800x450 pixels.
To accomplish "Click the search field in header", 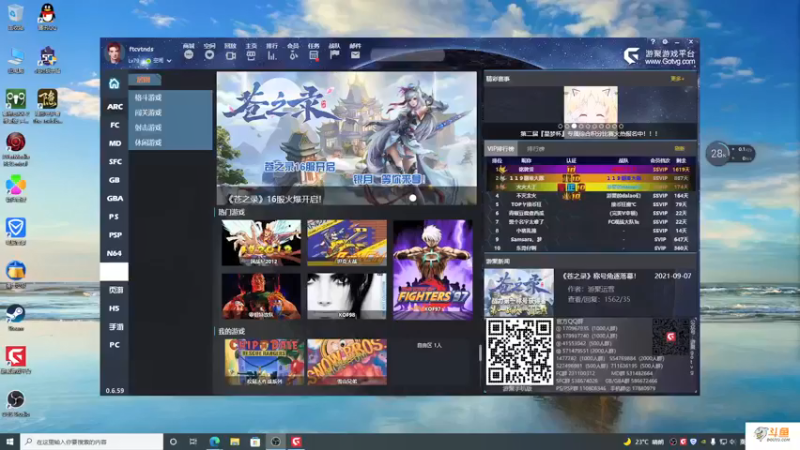I will tap(407, 55).
